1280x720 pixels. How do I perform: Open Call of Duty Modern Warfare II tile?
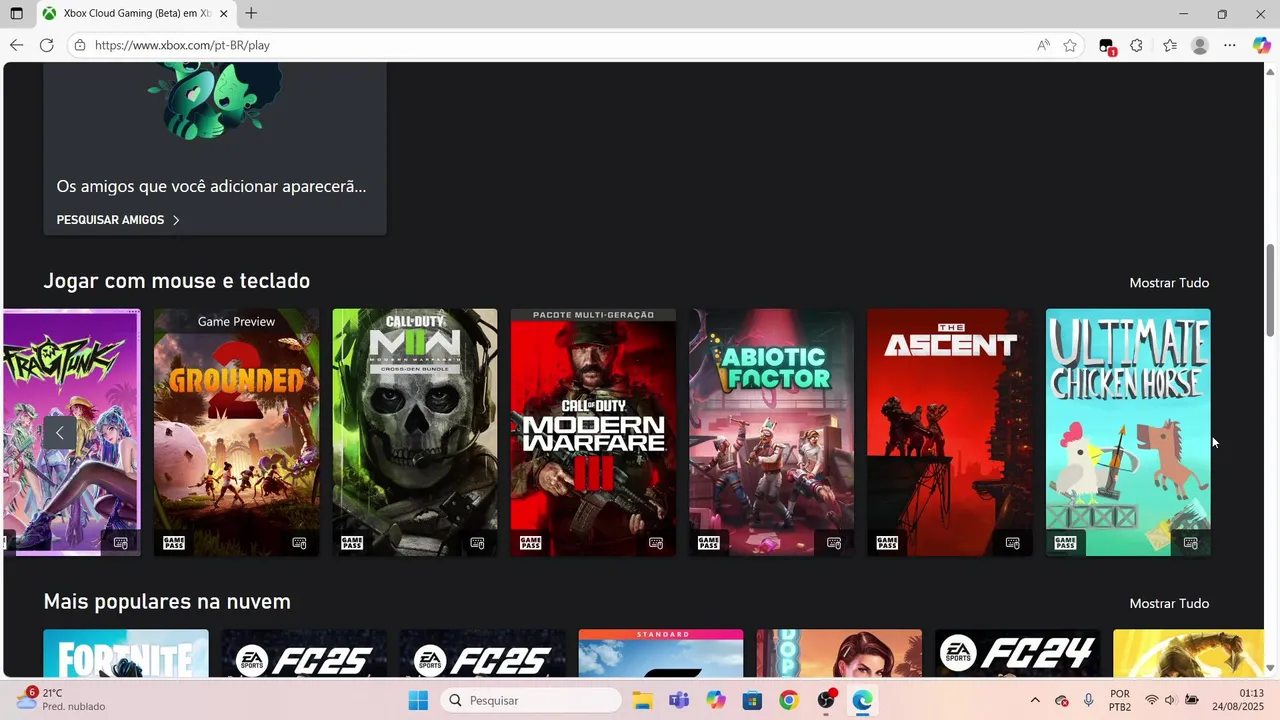pyautogui.click(x=415, y=432)
